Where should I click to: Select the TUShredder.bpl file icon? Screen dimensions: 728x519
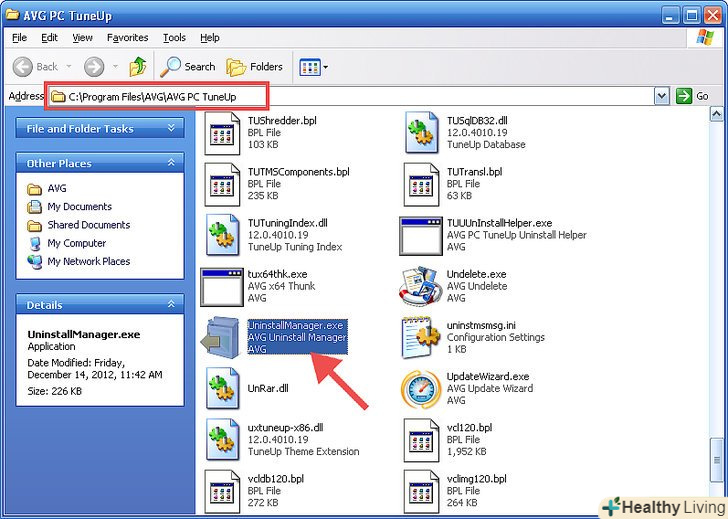(x=222, y=133)
